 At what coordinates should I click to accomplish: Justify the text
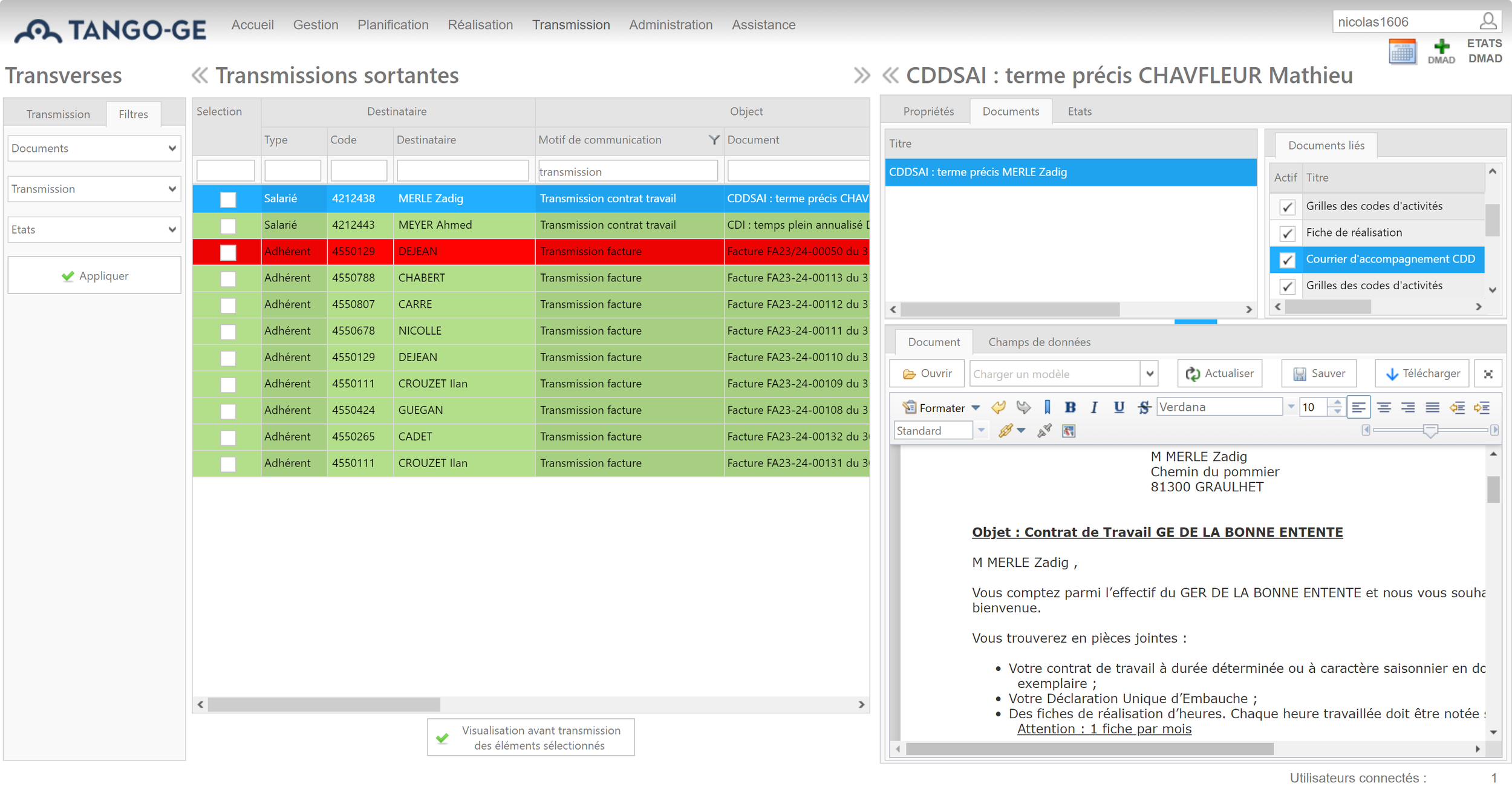(x=1432, y=407)
